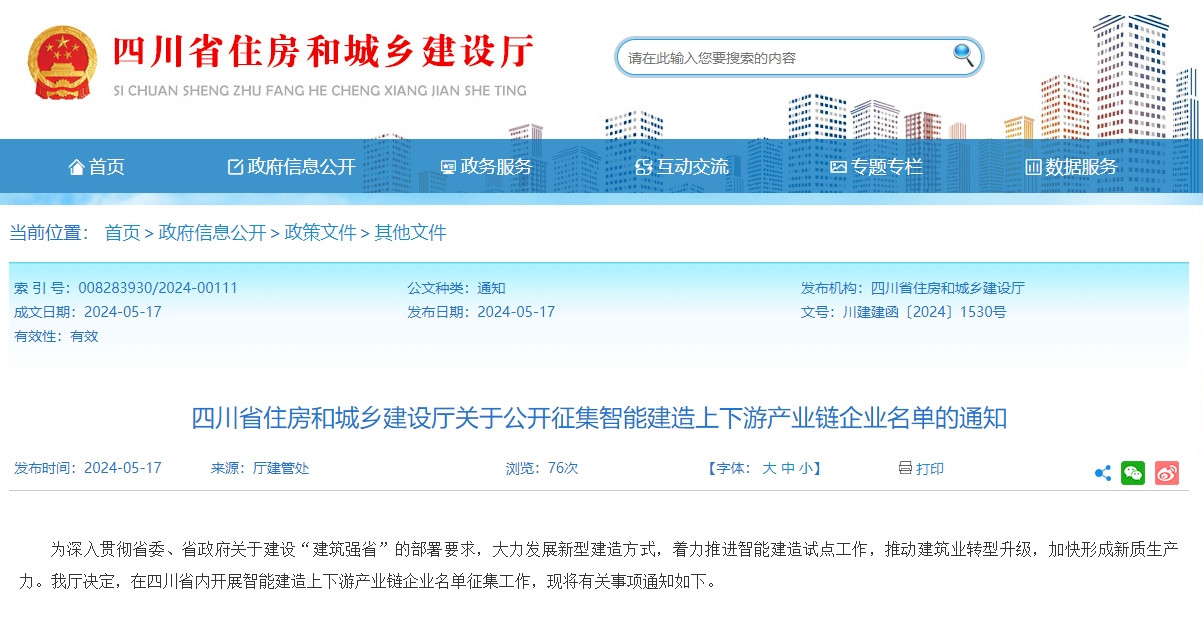Share article via Weibo icon
Screen dimensions: 1203x618
coord(1167,473)
